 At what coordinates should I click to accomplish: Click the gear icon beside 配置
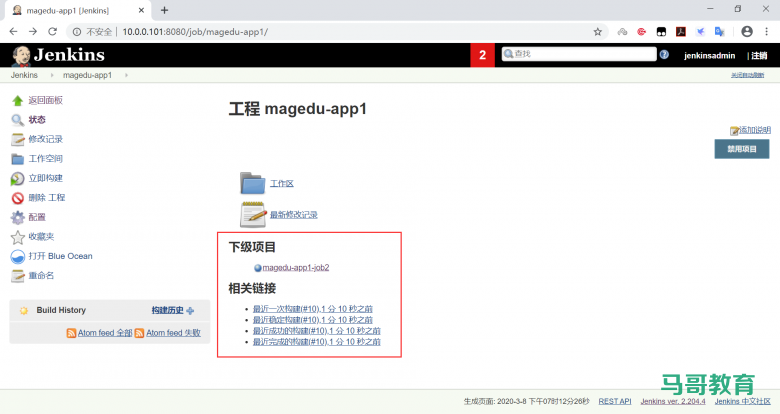coord(17,217)
